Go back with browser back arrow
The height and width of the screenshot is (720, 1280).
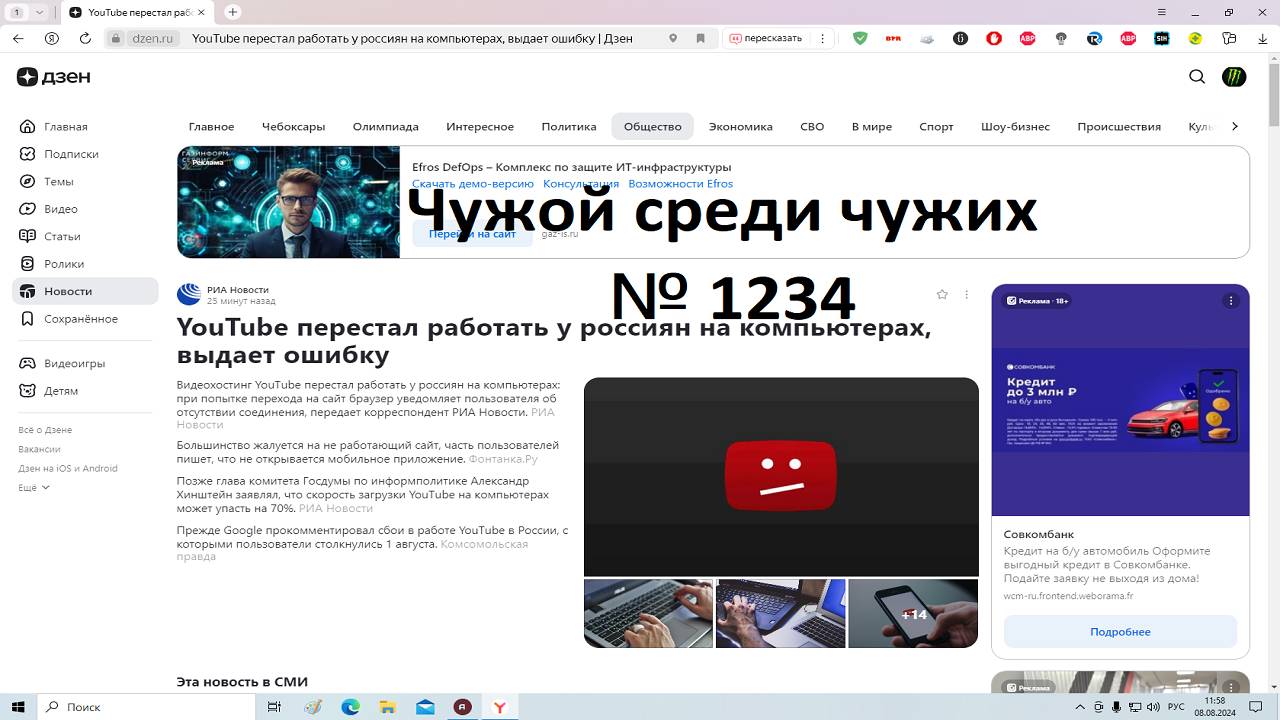click(18, 38)
